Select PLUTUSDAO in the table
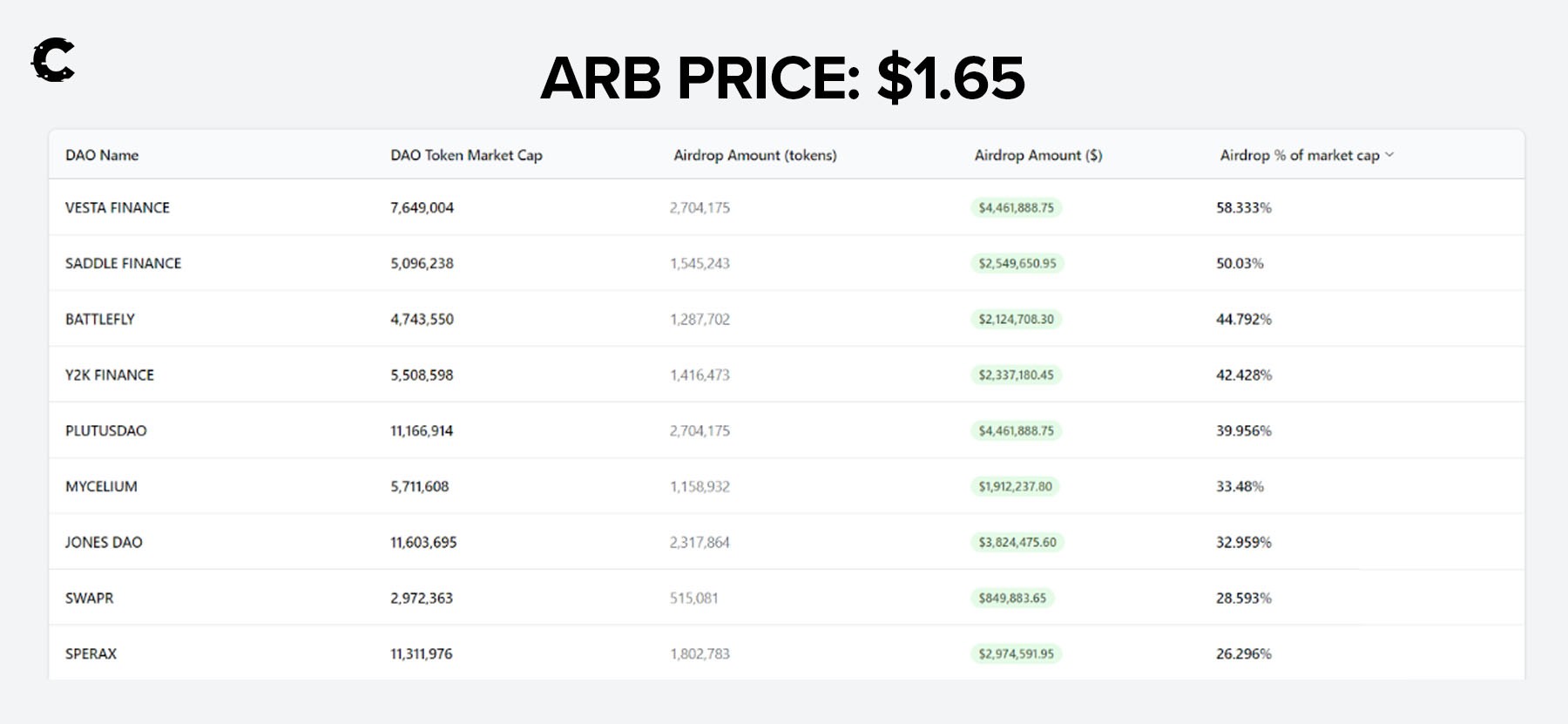 (106, 430)
